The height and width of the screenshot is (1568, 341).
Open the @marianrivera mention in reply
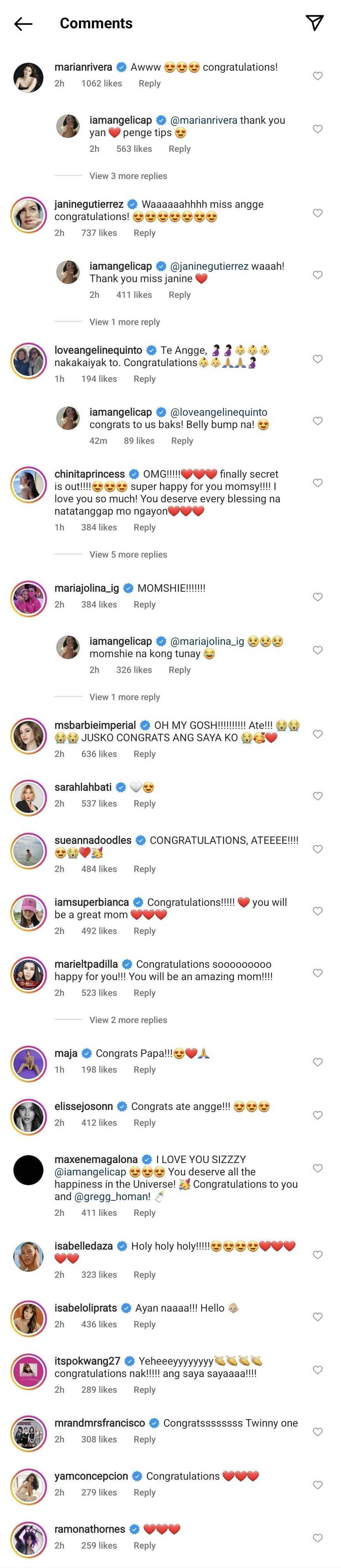click(x=204, y=121)
